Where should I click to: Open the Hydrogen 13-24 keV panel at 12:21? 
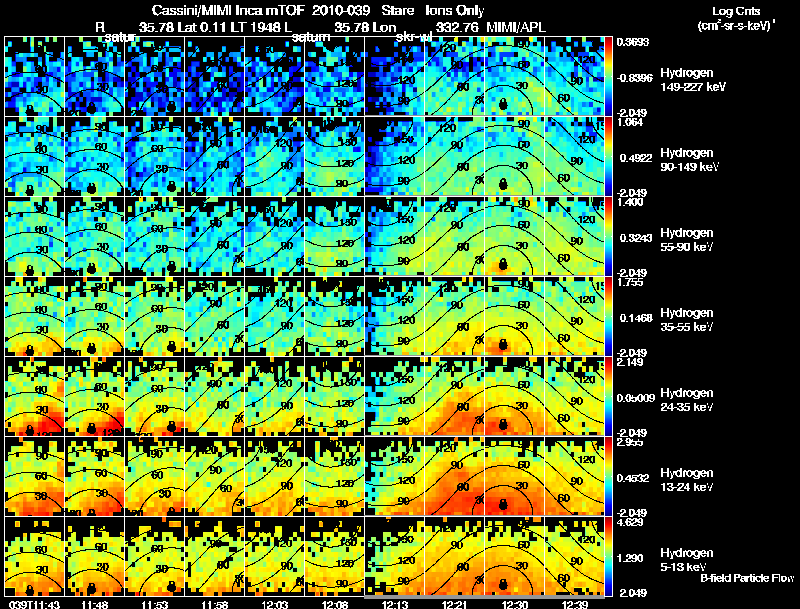tap(455, 476)
